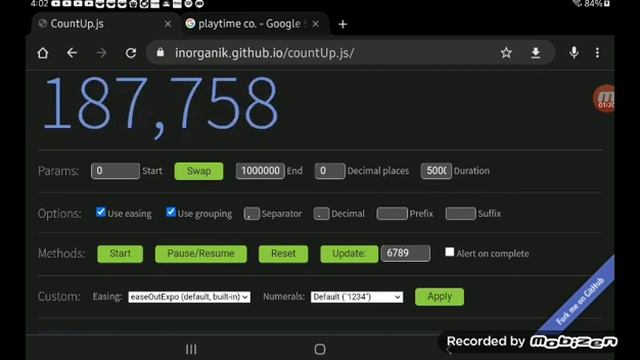This screenshot has width=640, height=360.
Task: Focus the End value input field
Action: coord(260,171)
